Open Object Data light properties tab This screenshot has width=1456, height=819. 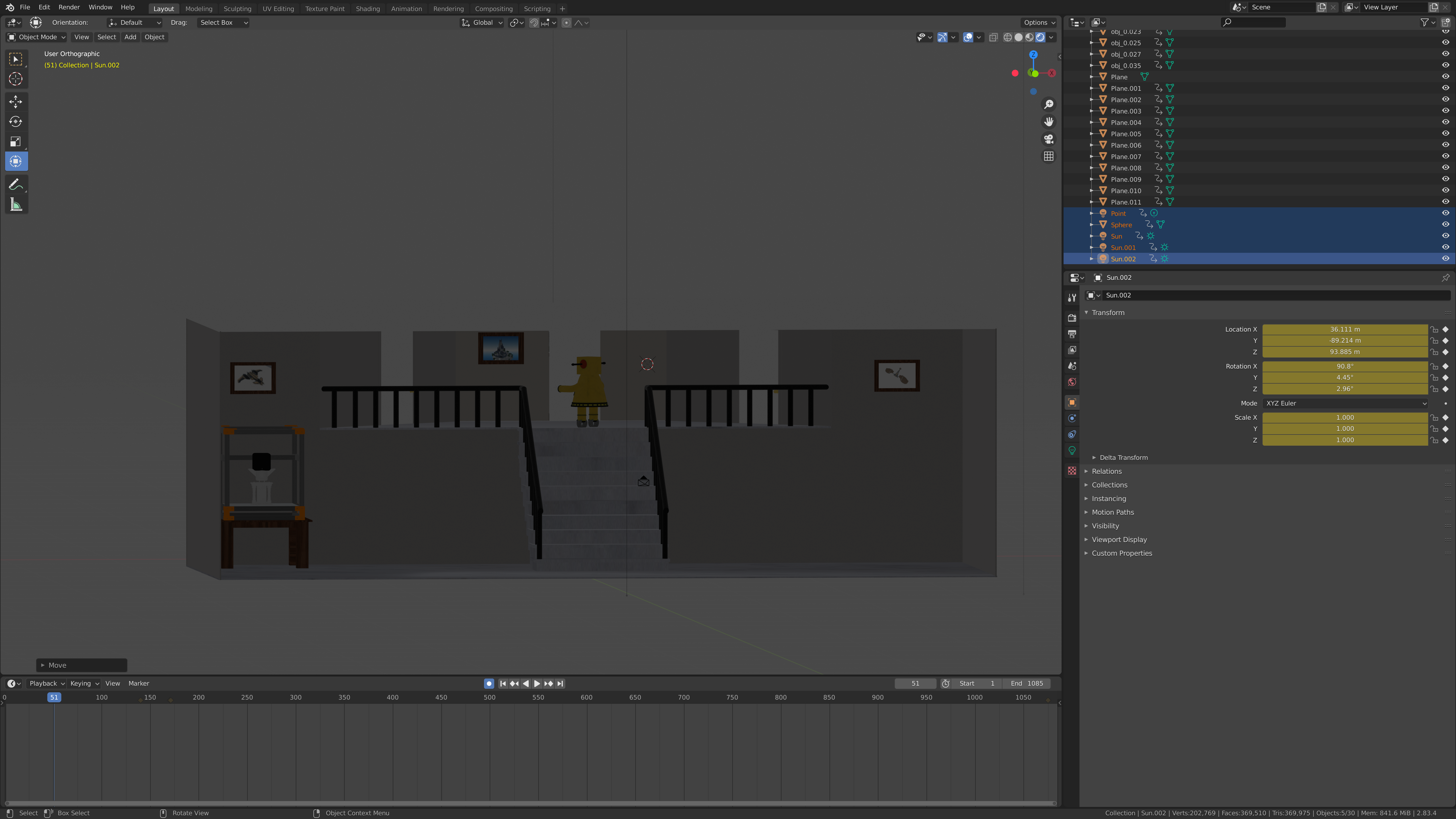1072,450
